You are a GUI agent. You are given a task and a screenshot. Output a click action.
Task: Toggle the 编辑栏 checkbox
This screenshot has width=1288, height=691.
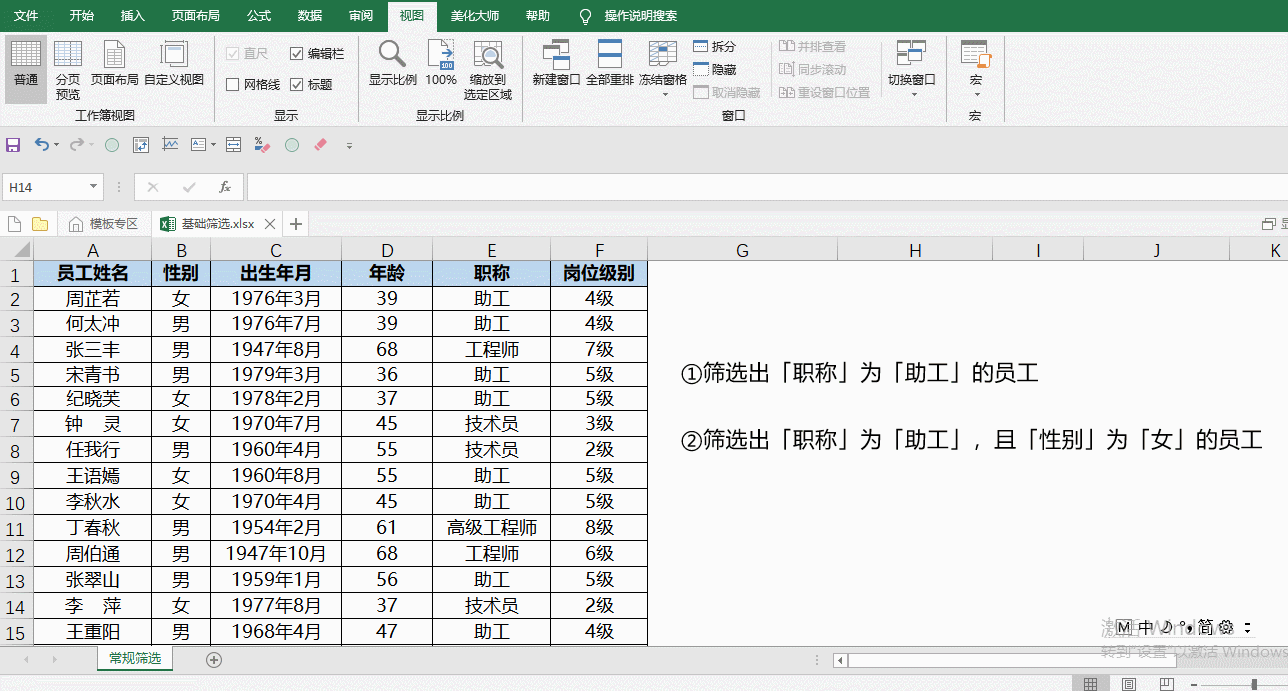297,53
